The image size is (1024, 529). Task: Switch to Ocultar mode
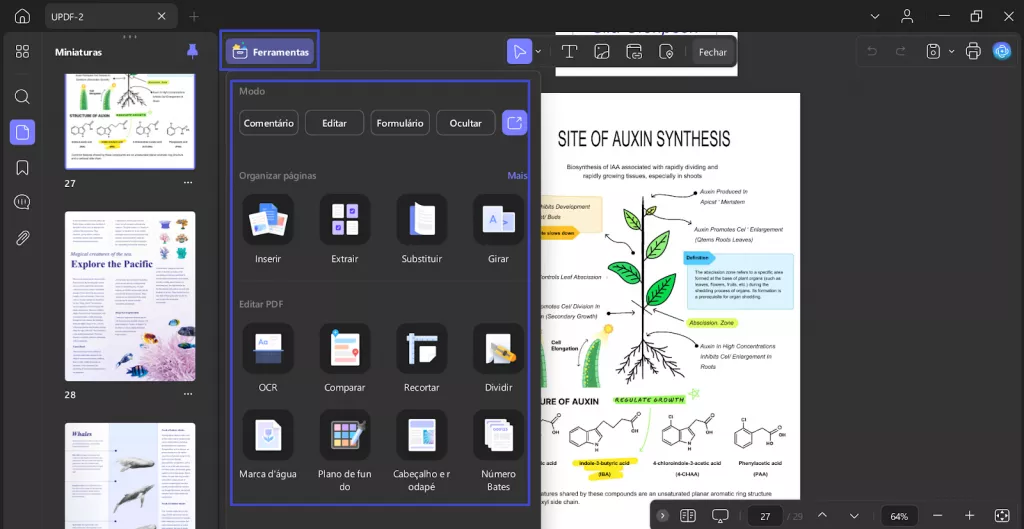pyautogui.click(x=466, y=123)
